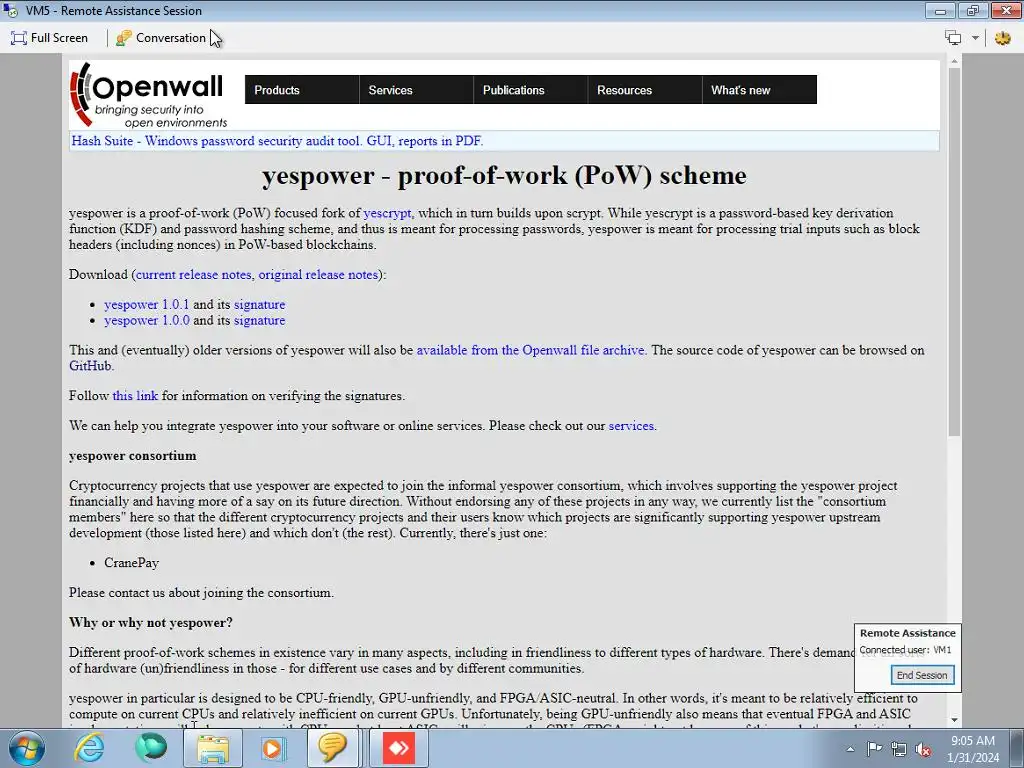Screen dimensions: 1024x768
Task: Open the Products menu
Action: point(302,89)
